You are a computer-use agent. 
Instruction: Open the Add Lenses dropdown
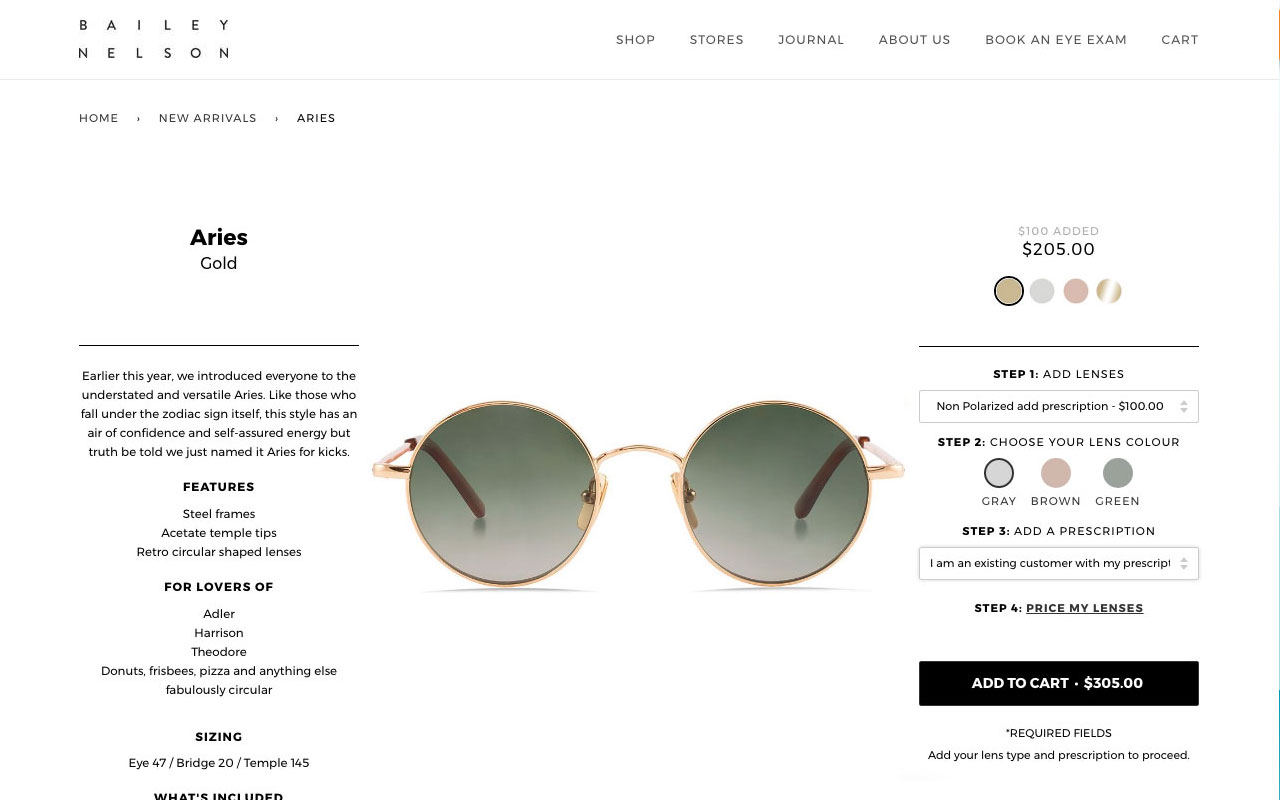tap(1058, 406)
